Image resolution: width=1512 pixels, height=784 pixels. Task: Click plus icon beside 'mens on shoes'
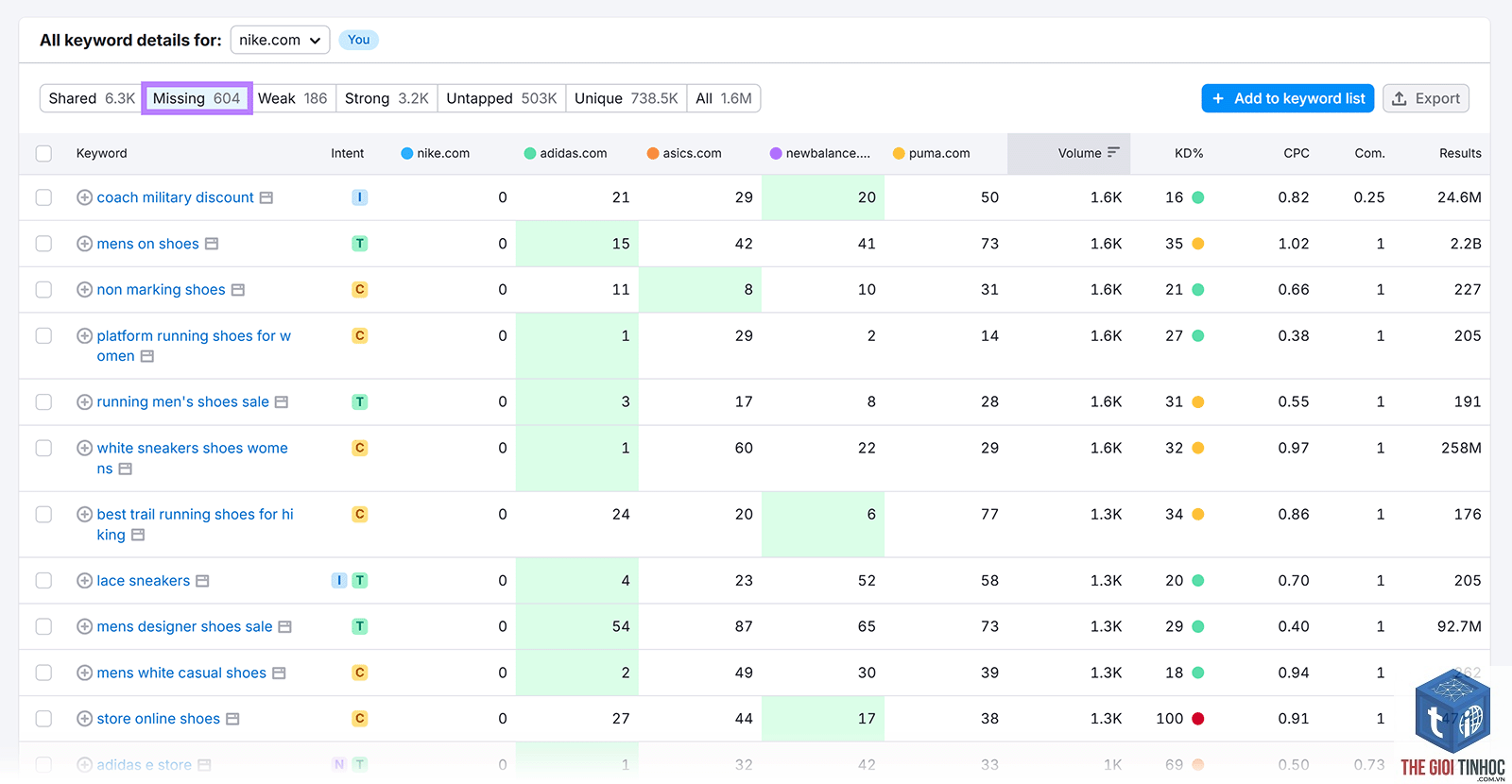coord(84,244)
